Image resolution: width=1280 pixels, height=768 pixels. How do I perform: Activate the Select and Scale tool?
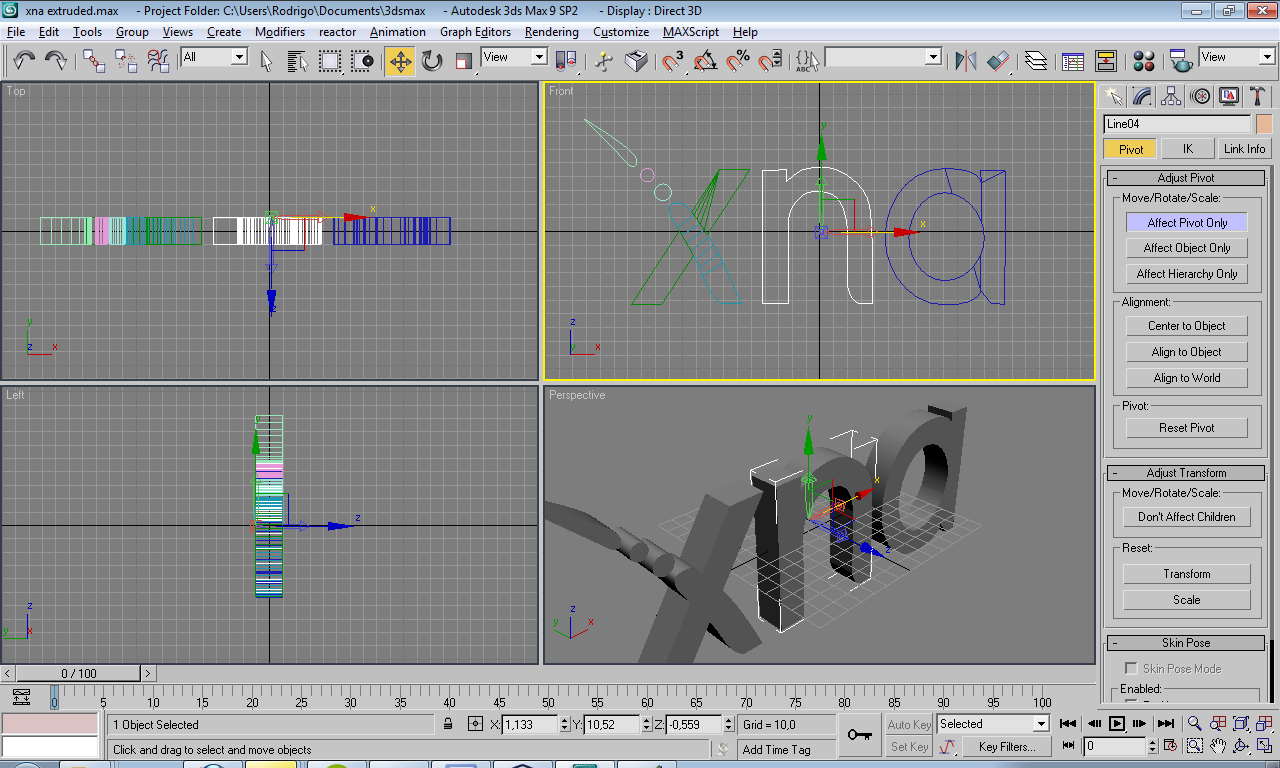click(463, 61)
